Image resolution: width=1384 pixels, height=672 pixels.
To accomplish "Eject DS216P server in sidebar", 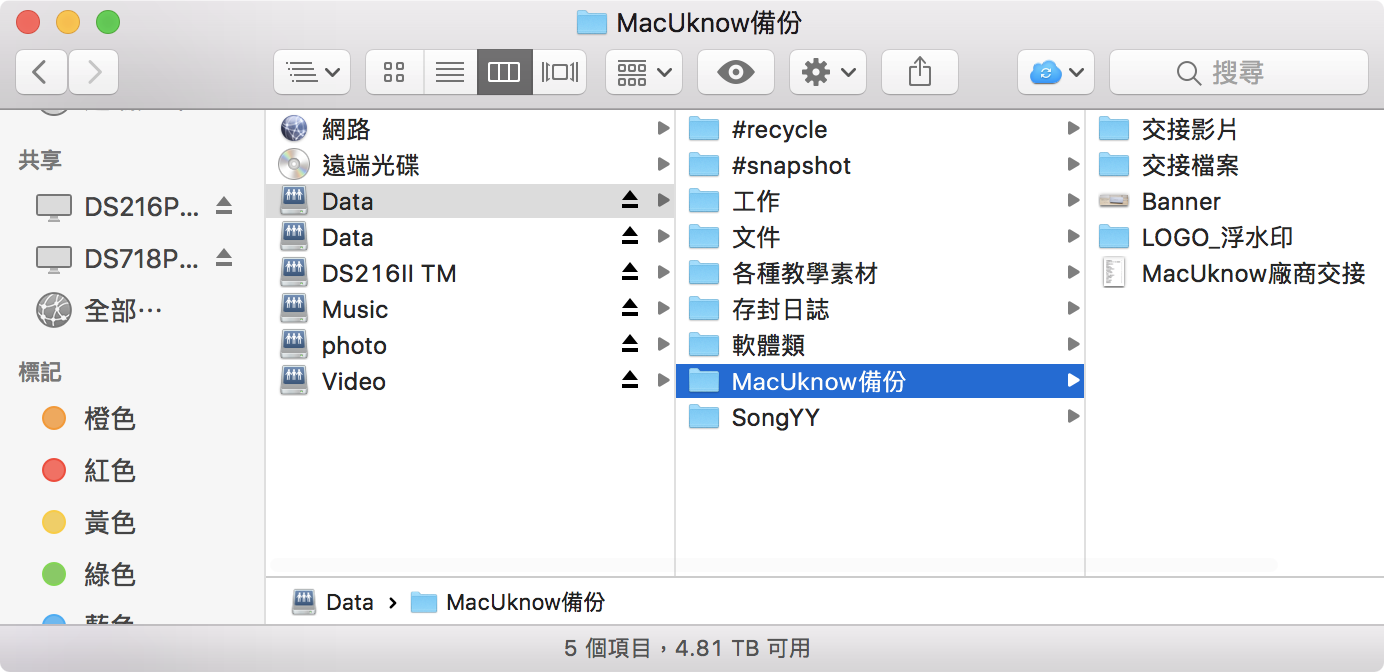I will (224, 206).
